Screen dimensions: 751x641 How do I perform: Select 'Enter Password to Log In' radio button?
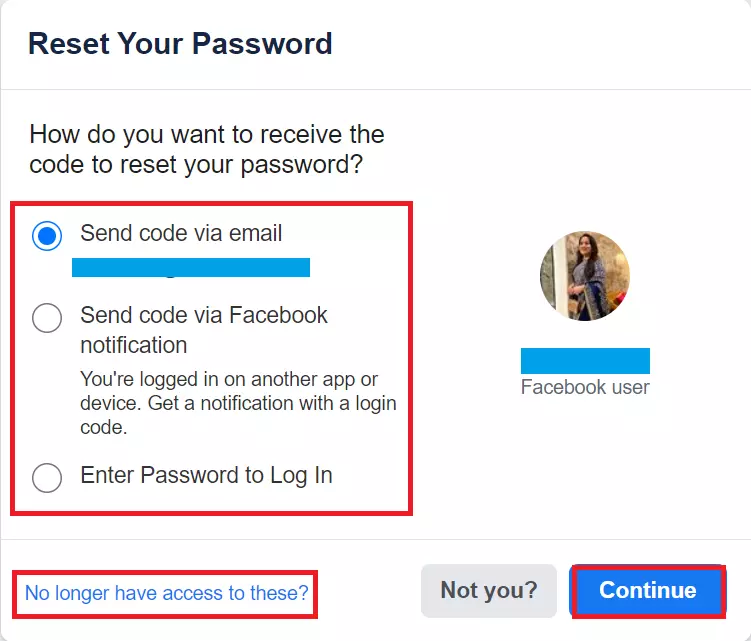[x=47, y=477]
